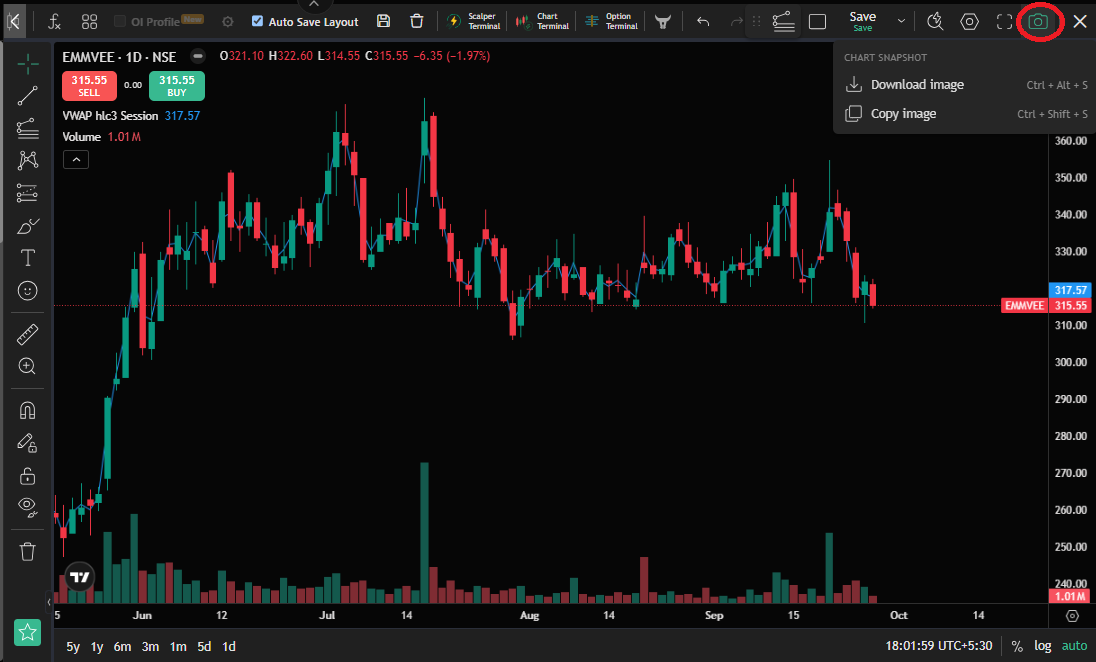Toggle auto scale mode
The image size is (1096, 662).
pos(1074,646)
